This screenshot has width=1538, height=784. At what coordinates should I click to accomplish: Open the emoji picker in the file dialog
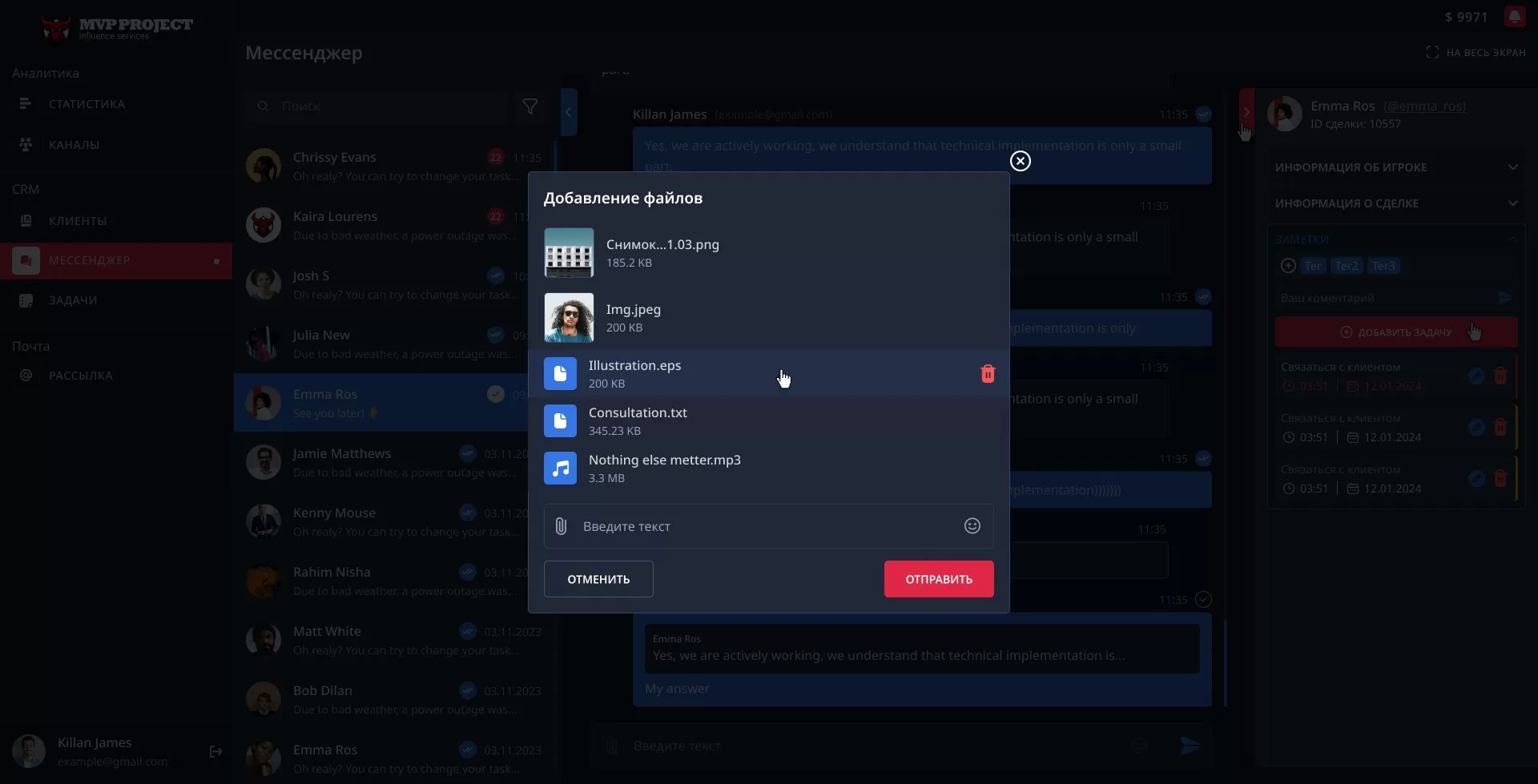(x=972, y=526)
